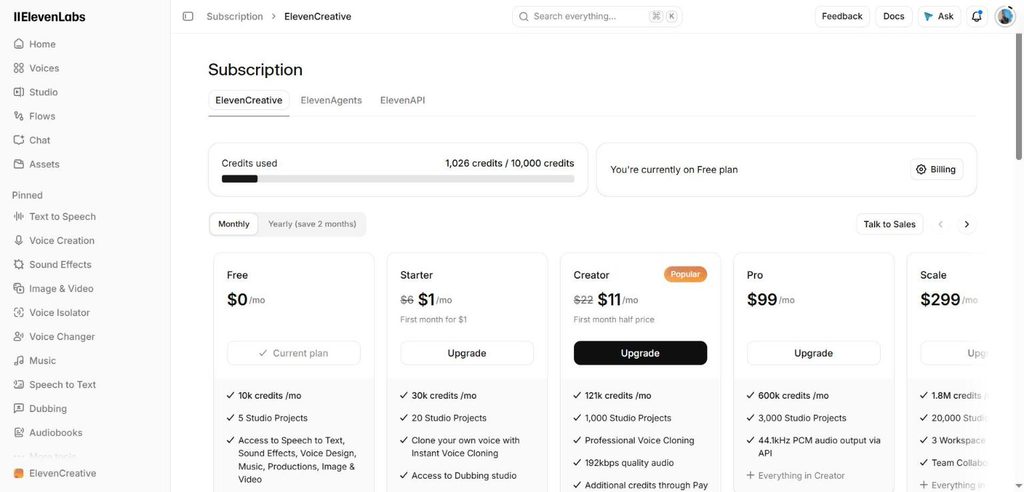Open the Voices section icon

(x=18, y=68)
